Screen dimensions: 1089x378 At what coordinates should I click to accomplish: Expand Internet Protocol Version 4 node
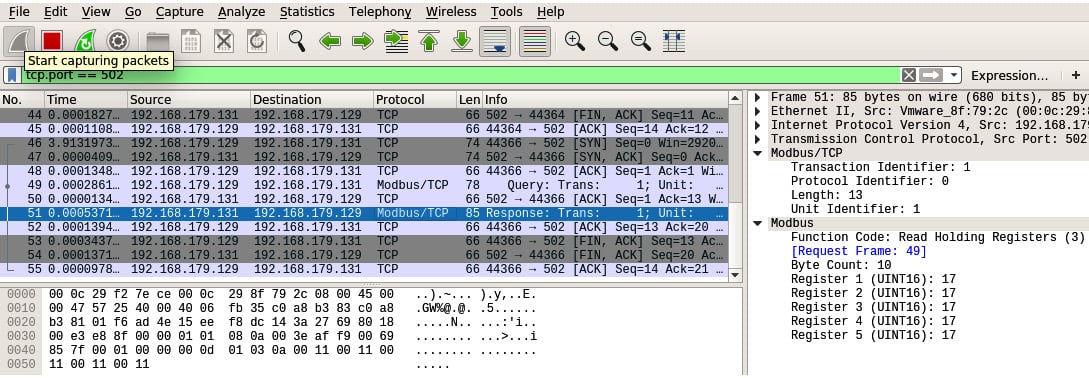757,125
